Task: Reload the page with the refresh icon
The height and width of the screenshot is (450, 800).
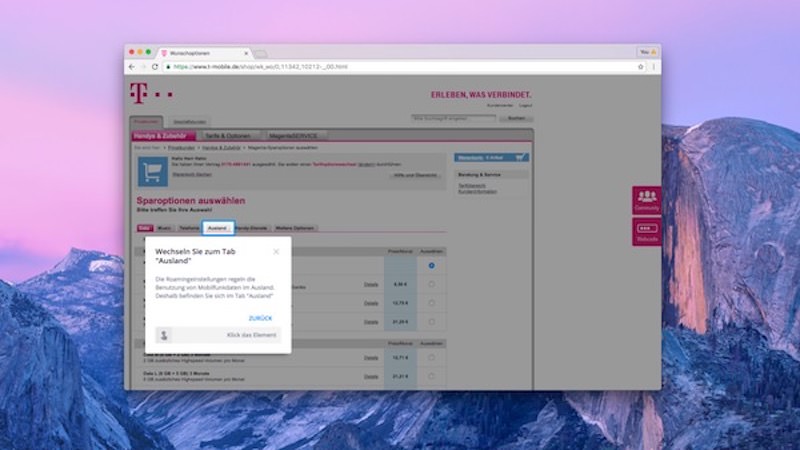Action: point(155,67)
